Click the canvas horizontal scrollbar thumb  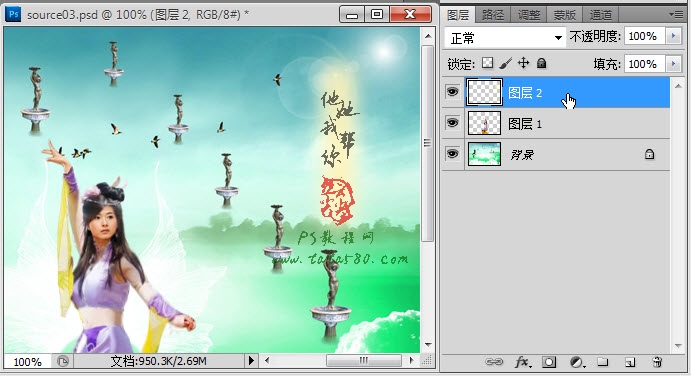(x=364, y=360)
